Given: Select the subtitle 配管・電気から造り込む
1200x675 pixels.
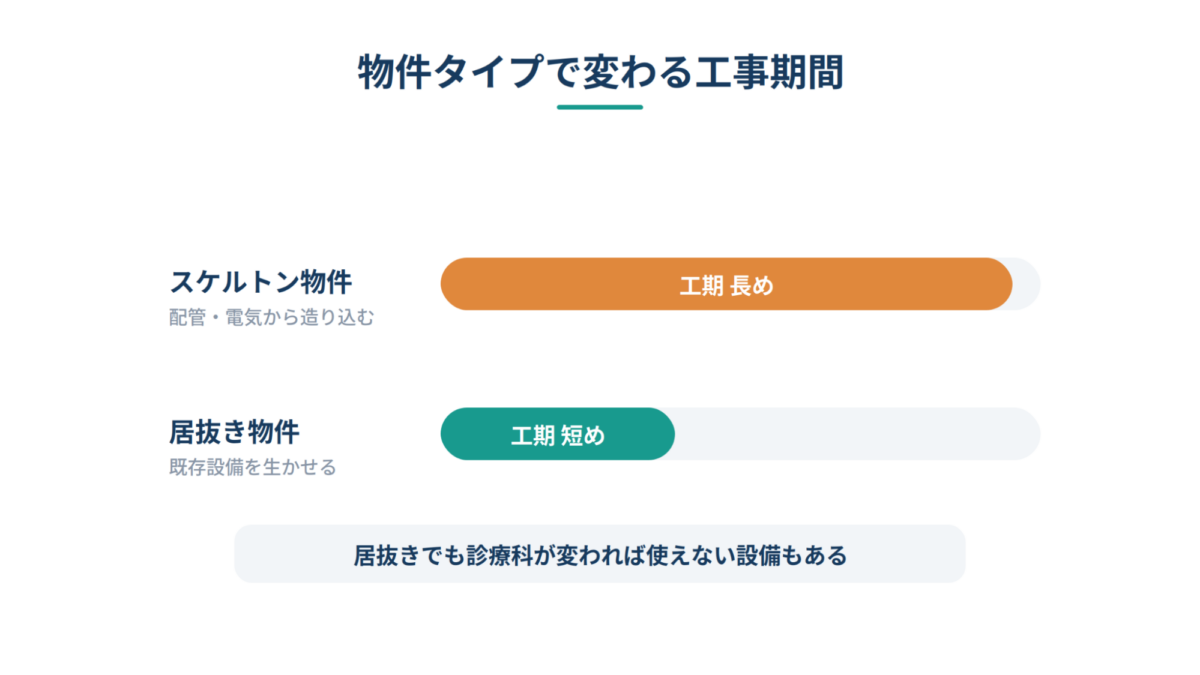Looking at the screenshot, I should click(x=272, y=319).
